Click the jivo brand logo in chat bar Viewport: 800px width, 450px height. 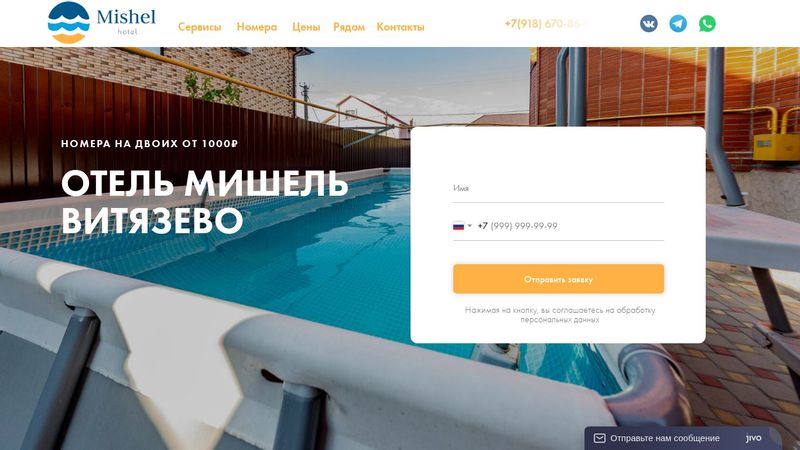pyautogui.click(x=753, y=438)
